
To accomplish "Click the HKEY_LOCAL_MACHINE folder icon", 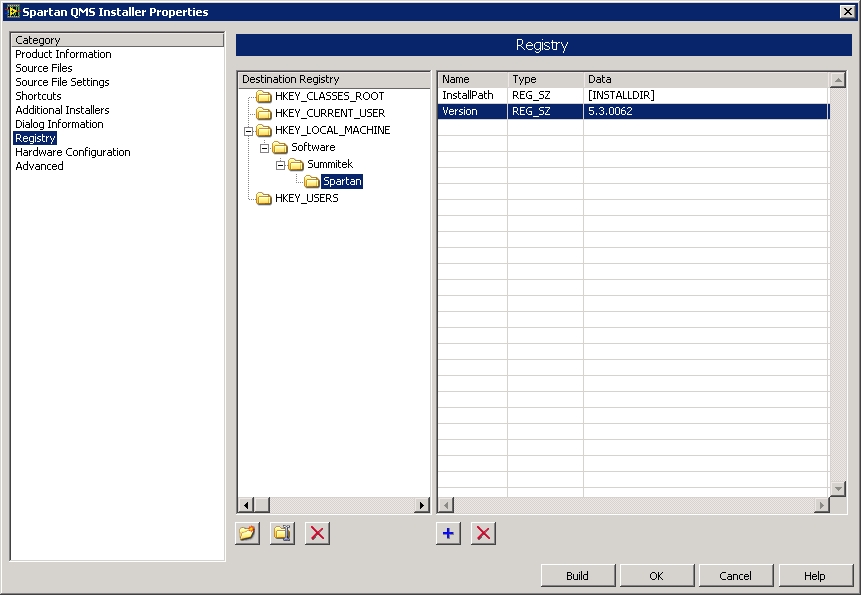I will click(x=264, y=131).
